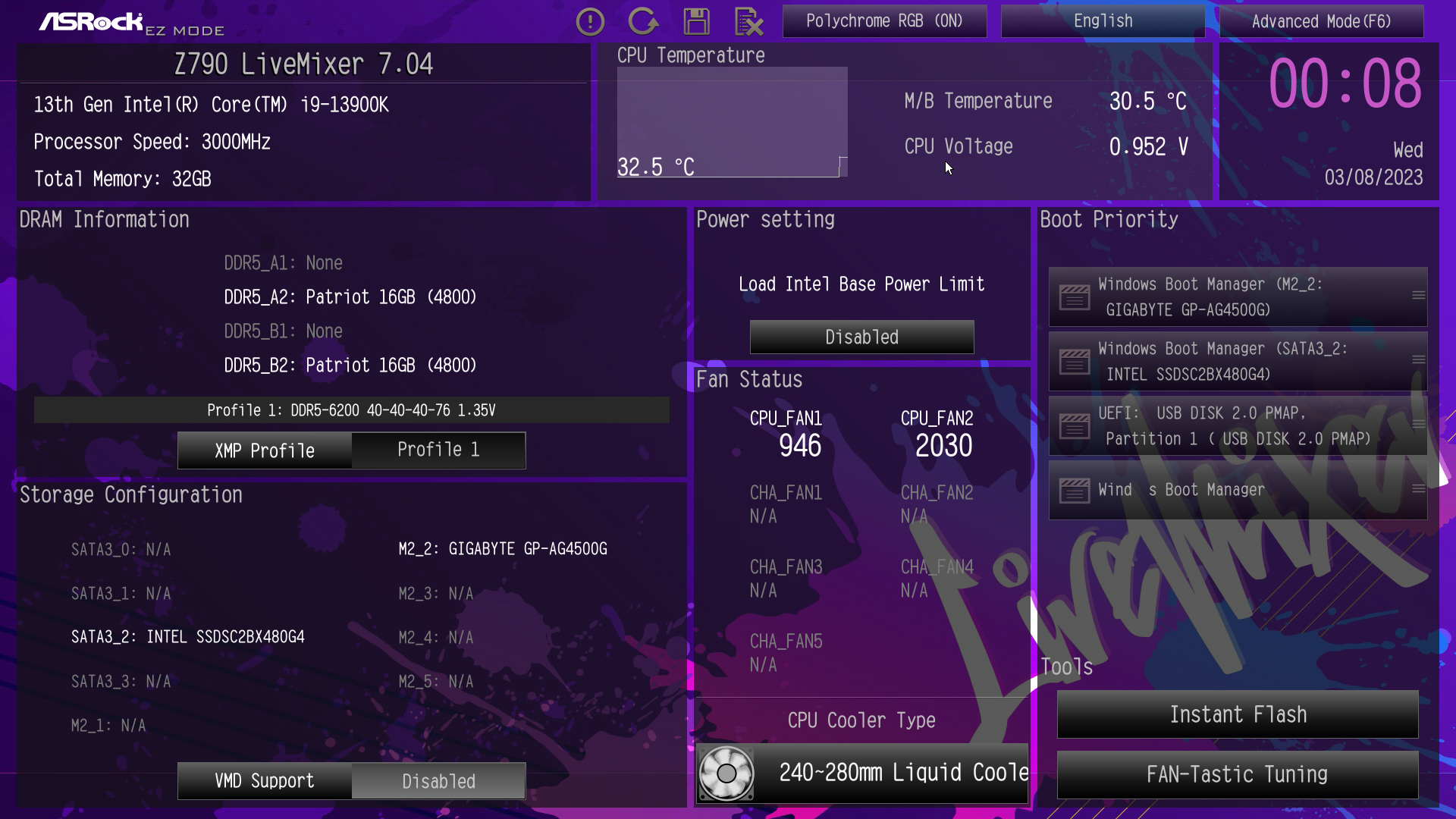Open the English language dropdown

point(1103,21)
